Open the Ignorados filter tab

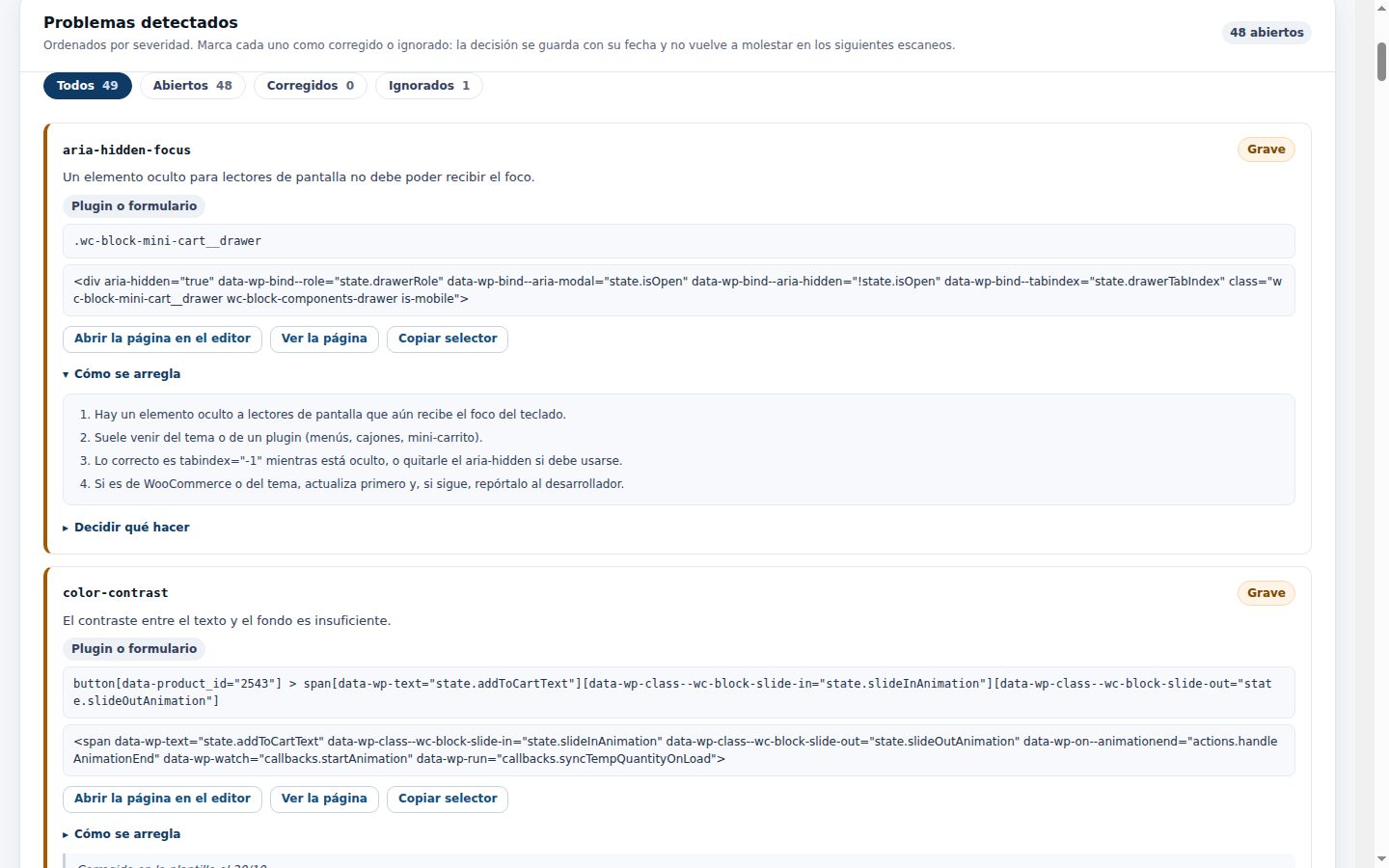[429, 86]
